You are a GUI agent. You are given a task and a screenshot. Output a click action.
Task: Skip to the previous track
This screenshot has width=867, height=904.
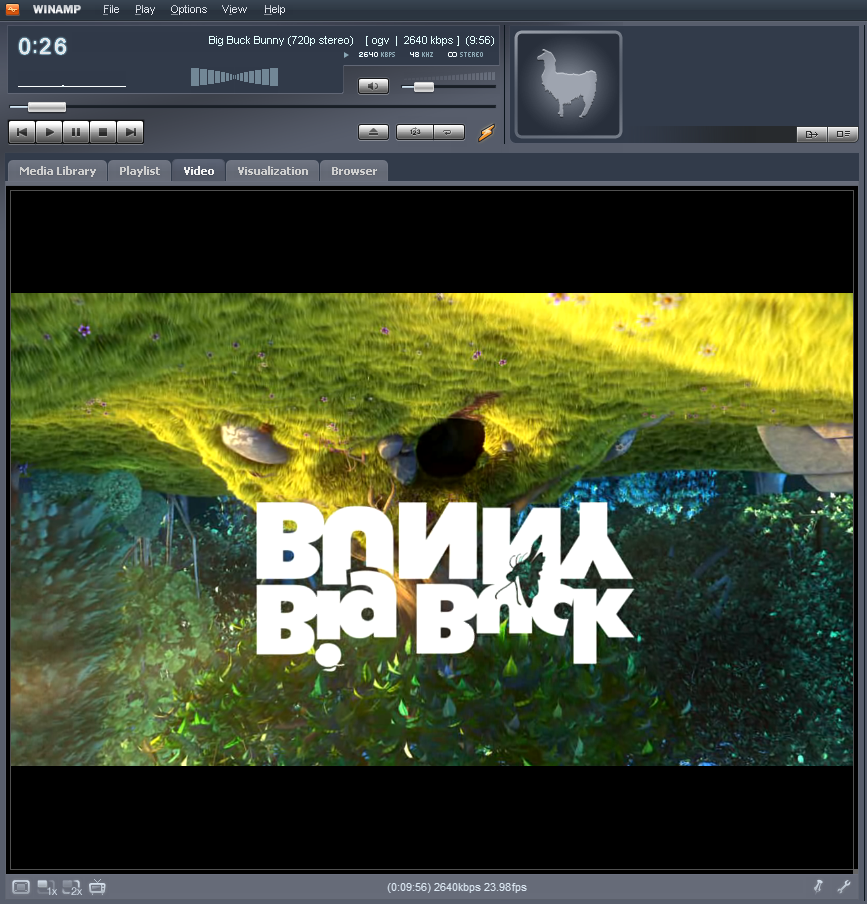22,132
